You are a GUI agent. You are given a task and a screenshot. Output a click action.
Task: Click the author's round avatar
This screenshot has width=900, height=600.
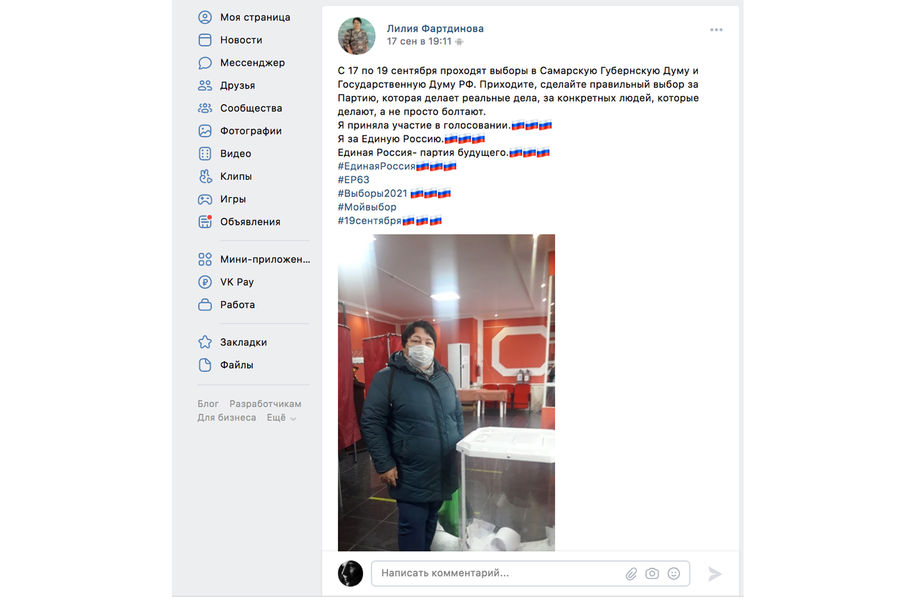point(356,36)
